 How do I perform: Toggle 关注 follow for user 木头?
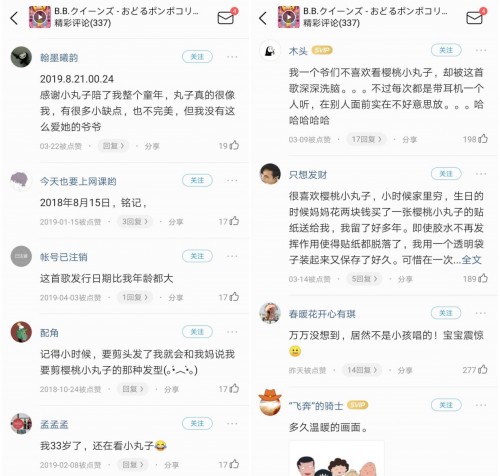[x=446, y=50]
